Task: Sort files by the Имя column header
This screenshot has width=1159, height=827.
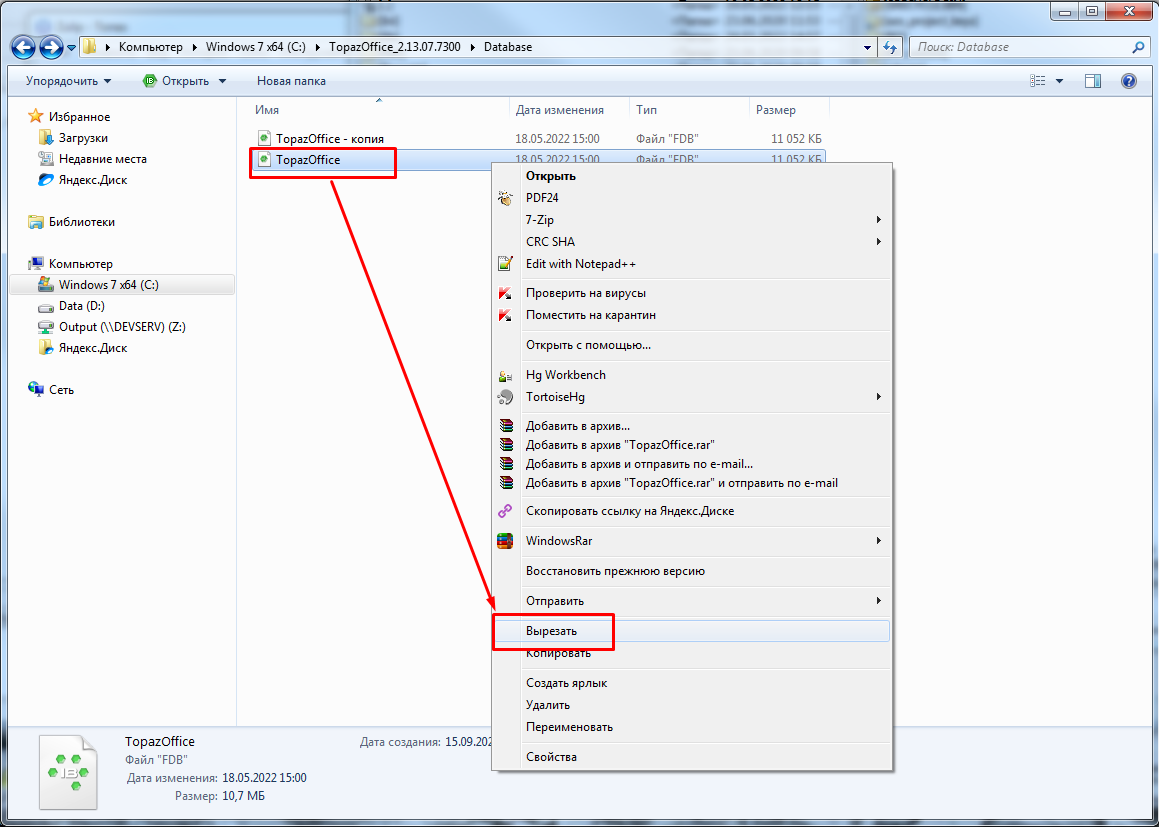Action: (x=380, y=110)
